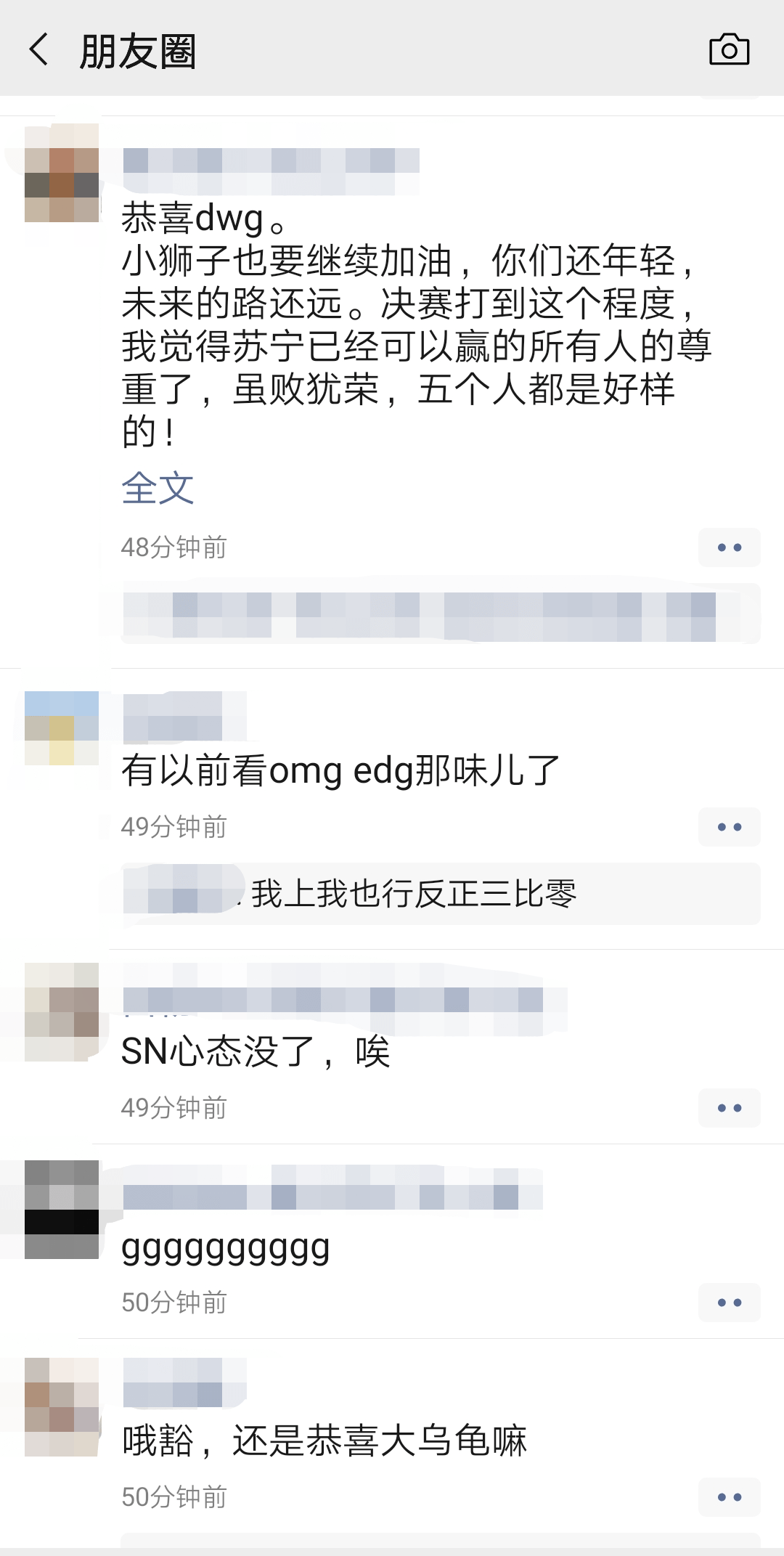784x1556 pixels.
Task: Tap the blurred likes bar under the 48分钟前 post
Action: tap(441, 614)
